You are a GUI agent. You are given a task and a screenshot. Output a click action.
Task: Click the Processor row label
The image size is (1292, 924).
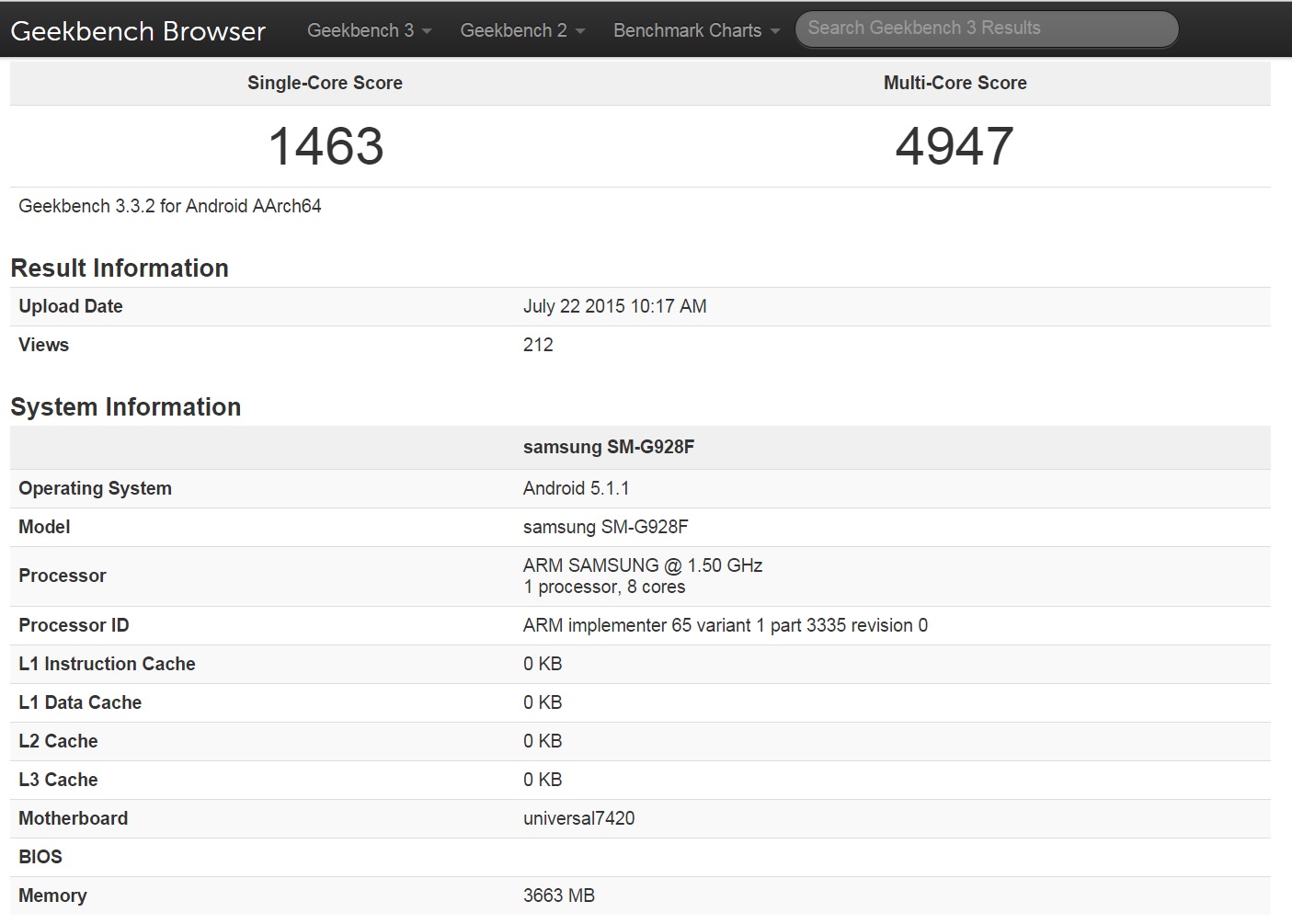pyautogui.click(x=63, y=576)
